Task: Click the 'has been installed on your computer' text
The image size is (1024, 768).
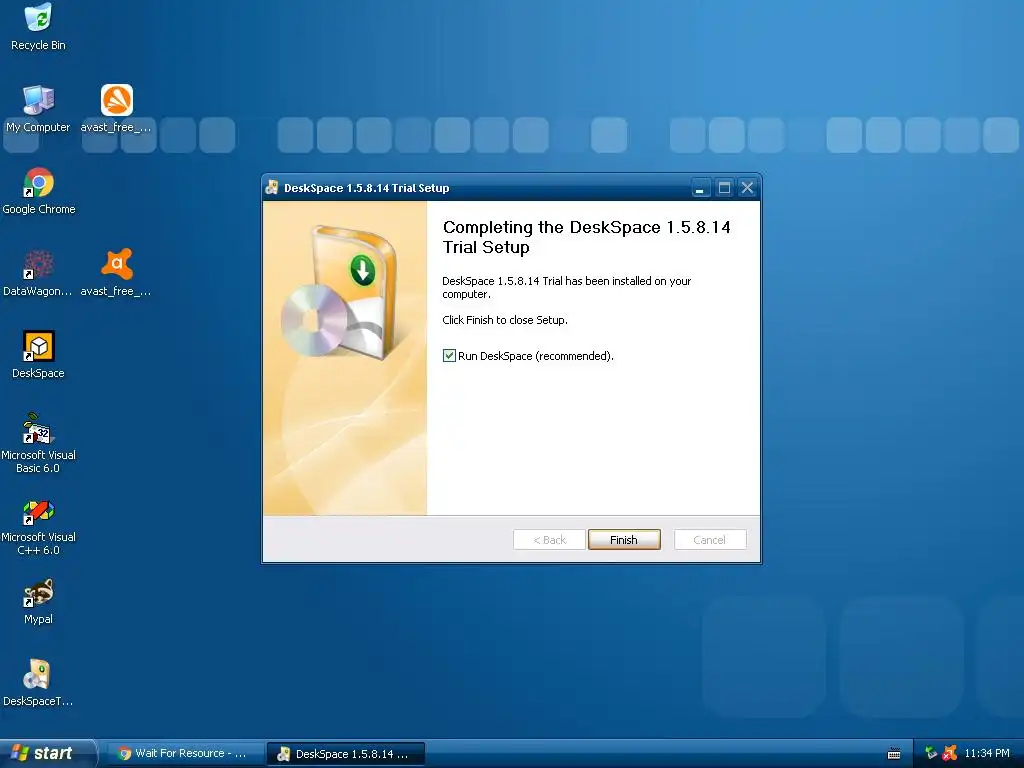Action: point(566,287)
